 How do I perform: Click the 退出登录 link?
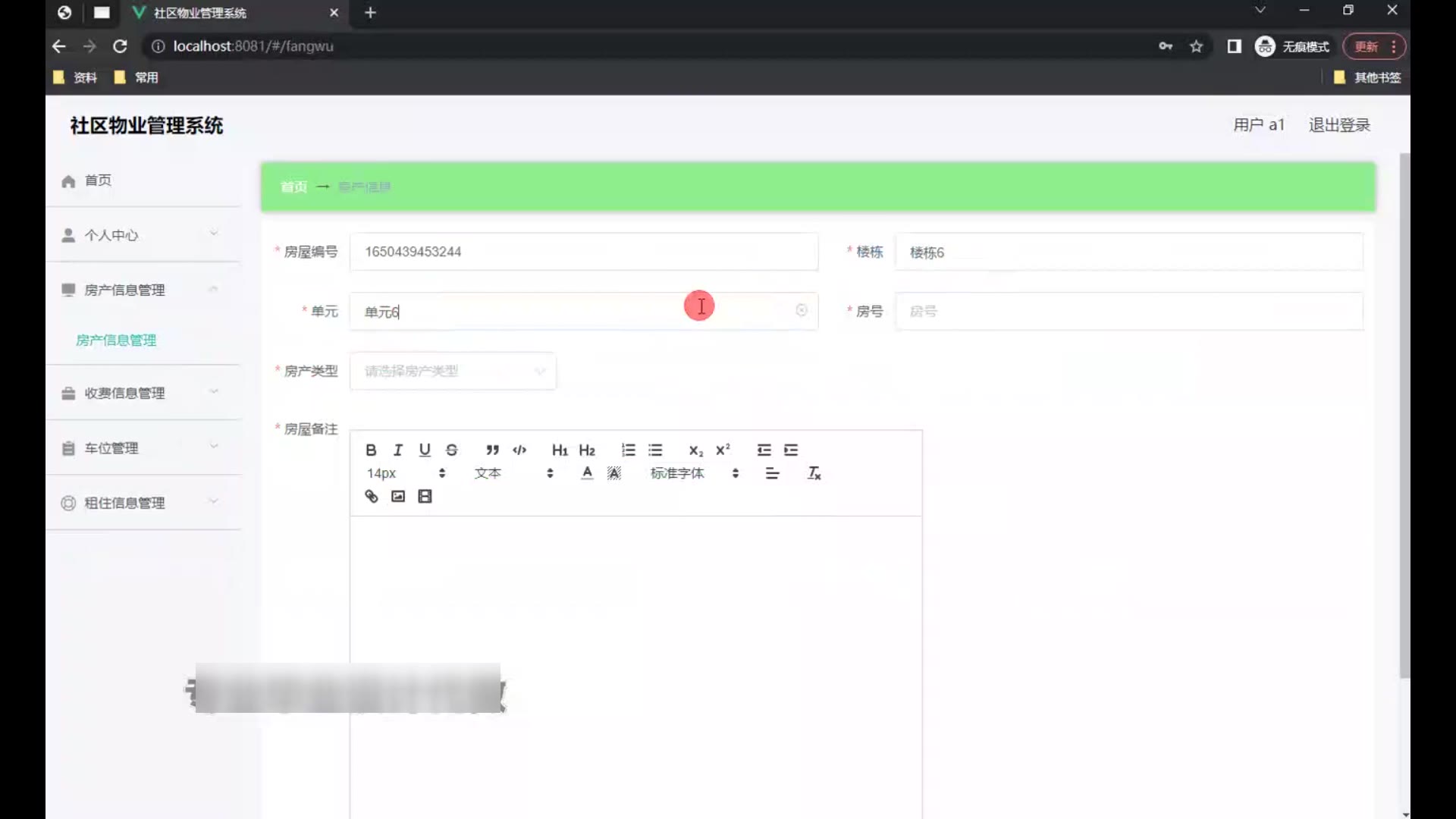click(1338, 125)
